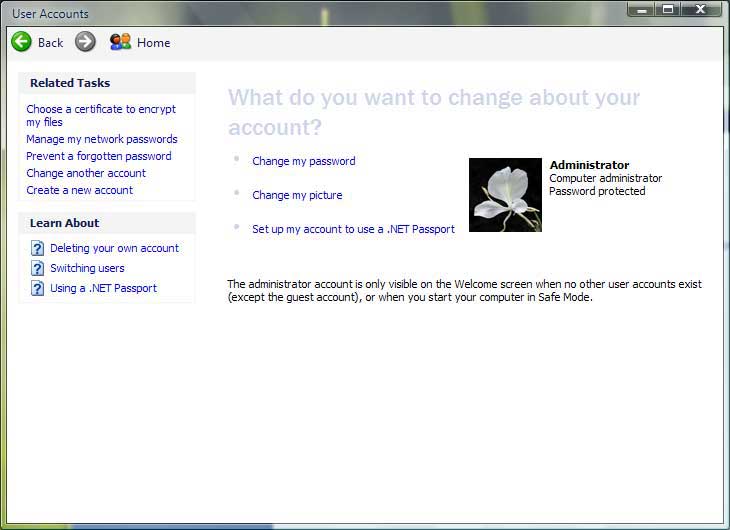The image size is (730, 530).
Task: Open Deleting your own account help topic
Action: (115, 248)
